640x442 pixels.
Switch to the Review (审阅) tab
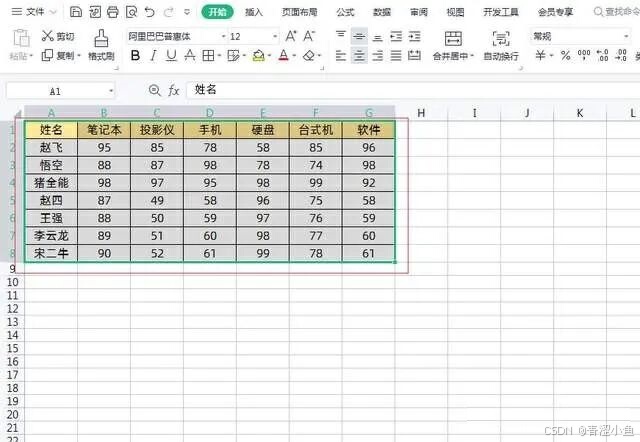[x=419, y=12]
